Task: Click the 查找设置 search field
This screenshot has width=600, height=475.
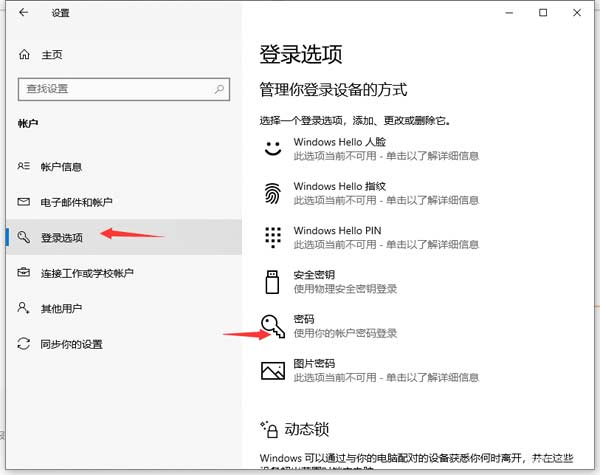Action: click(x=124, y=90)
